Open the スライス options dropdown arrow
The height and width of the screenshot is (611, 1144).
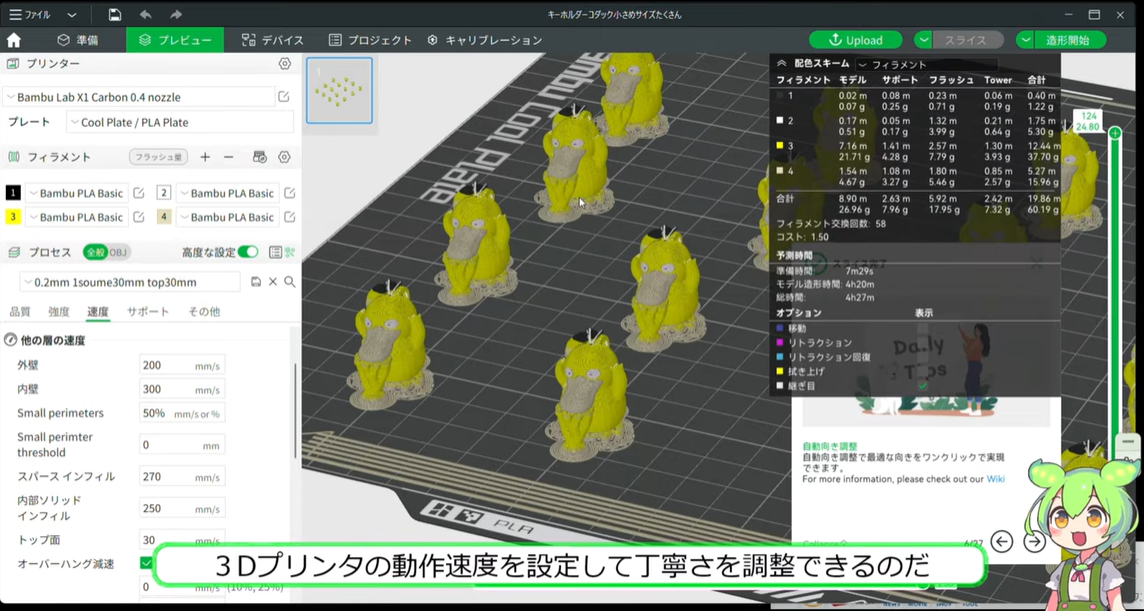pos(923,40)
